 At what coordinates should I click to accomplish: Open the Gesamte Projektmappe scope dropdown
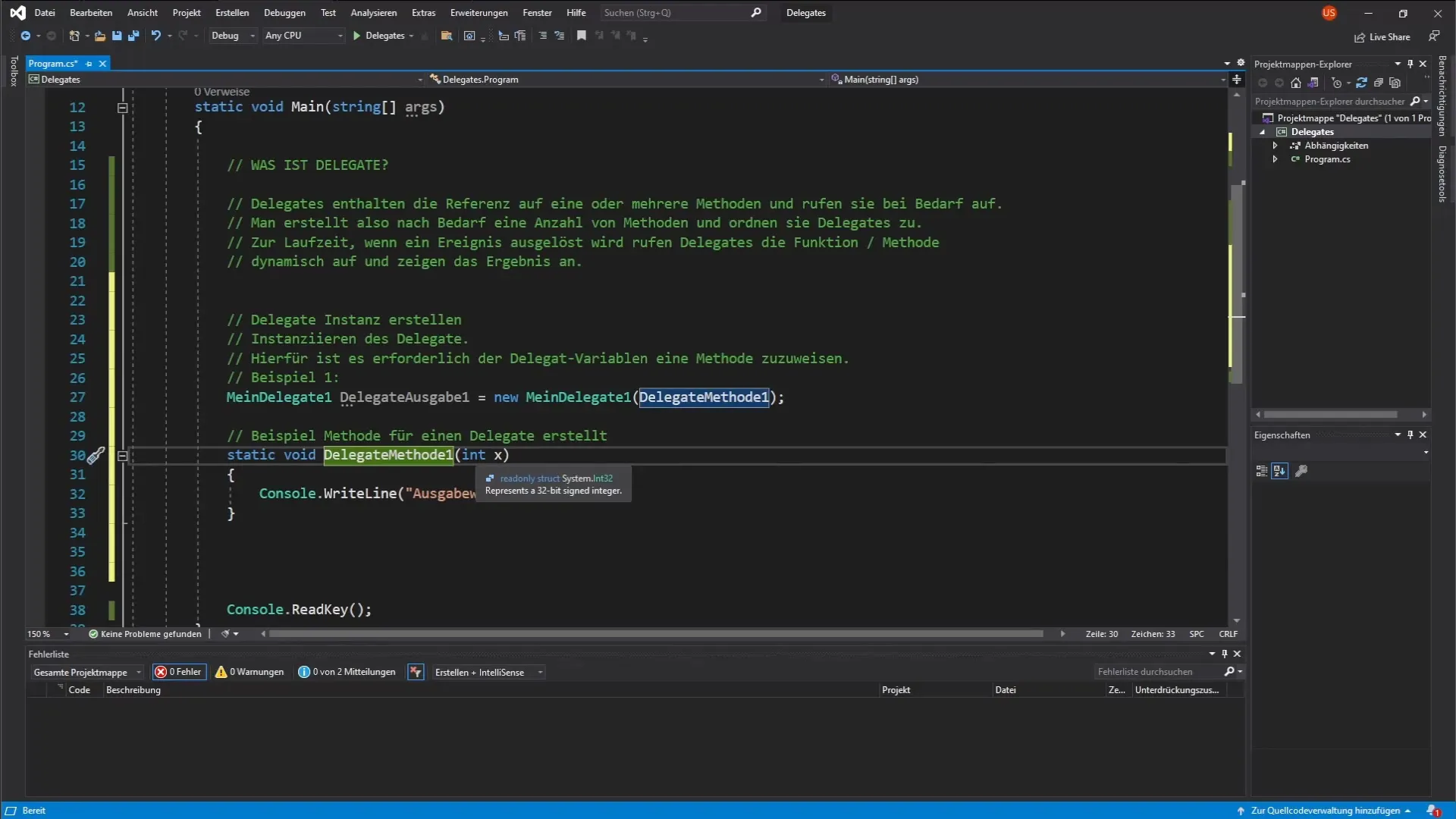click(86, 672)
